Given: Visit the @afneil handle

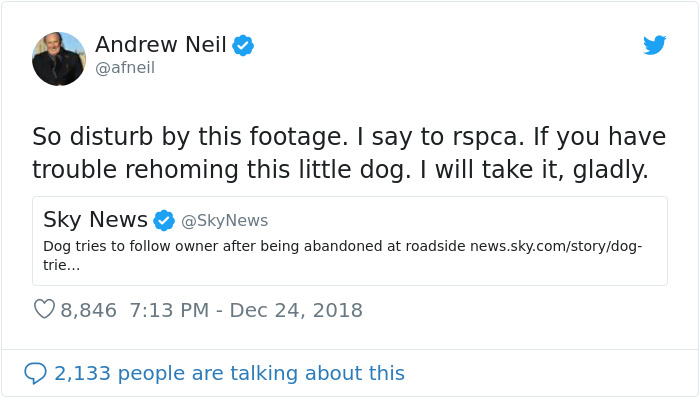Looking at the screenshot, I should point(125,68).
